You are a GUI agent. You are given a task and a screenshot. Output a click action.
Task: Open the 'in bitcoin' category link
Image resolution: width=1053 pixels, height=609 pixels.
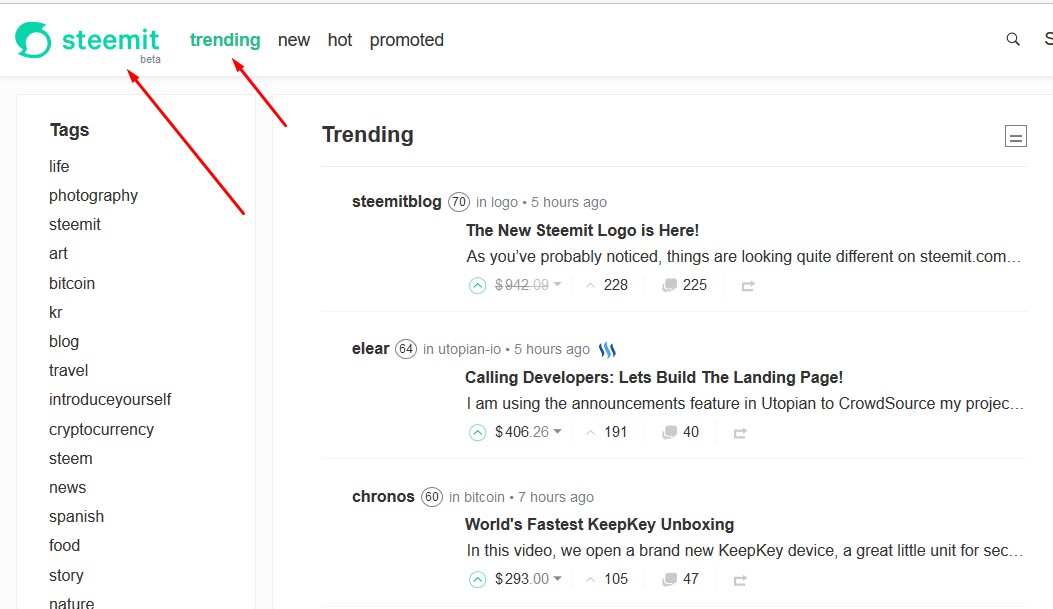(x=477, y=497)
